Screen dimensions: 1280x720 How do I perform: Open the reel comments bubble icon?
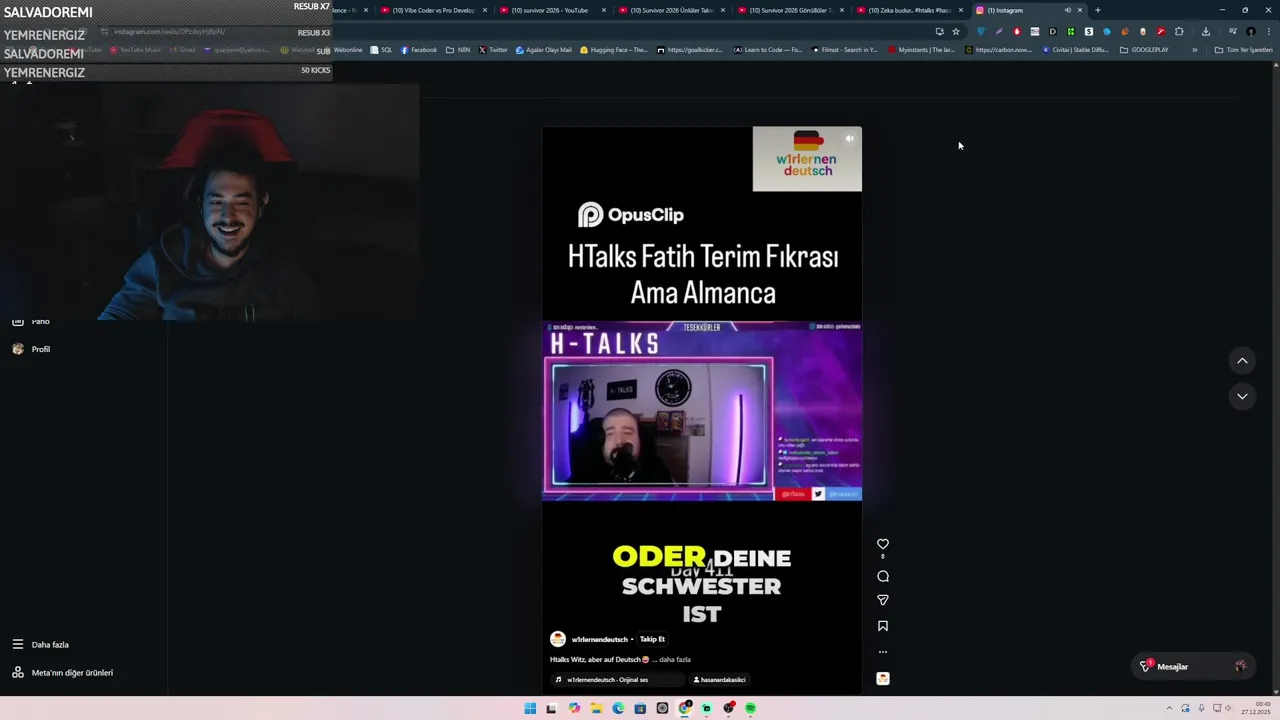[882, 576]
